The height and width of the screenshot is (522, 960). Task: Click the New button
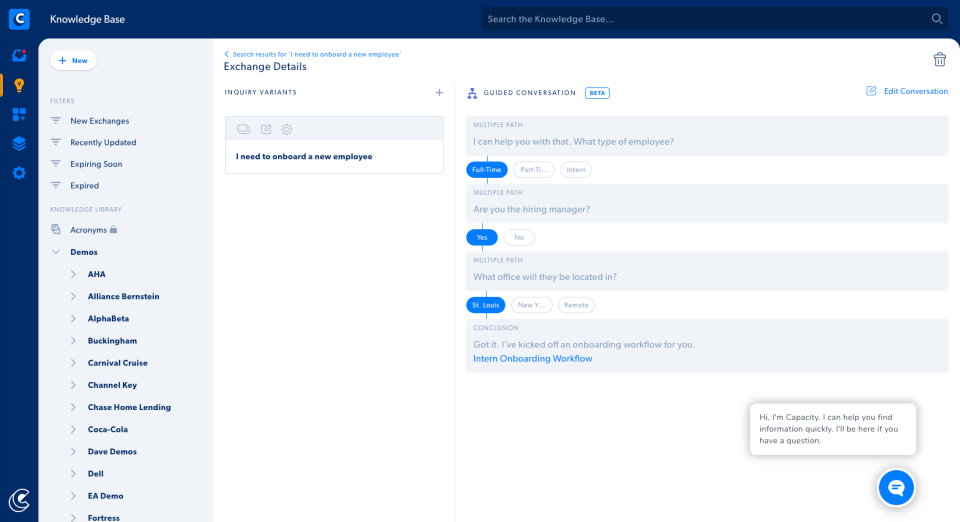click(73, 61)
